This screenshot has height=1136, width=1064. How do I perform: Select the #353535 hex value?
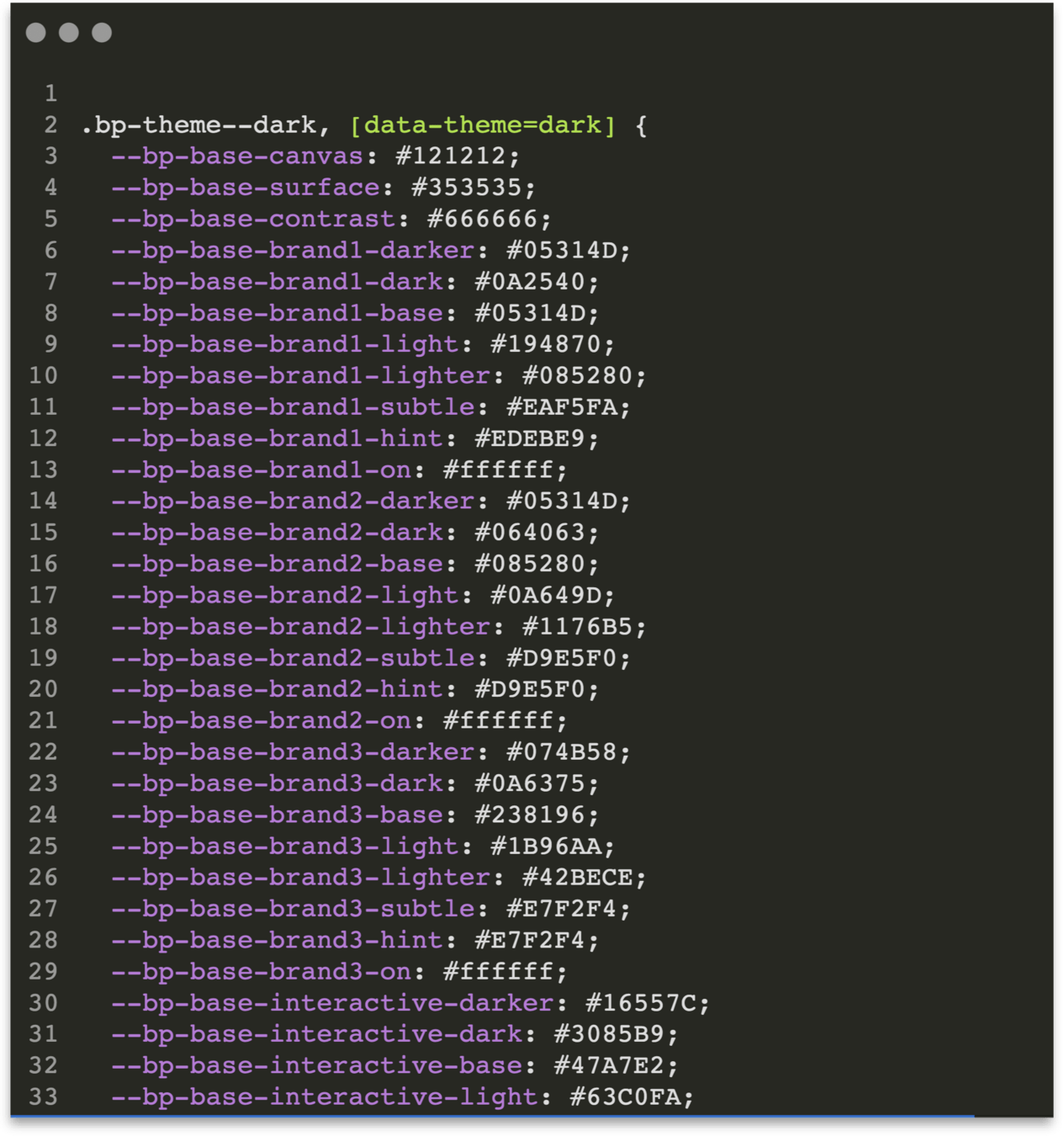pyautogui.click(x=467, y=188)
